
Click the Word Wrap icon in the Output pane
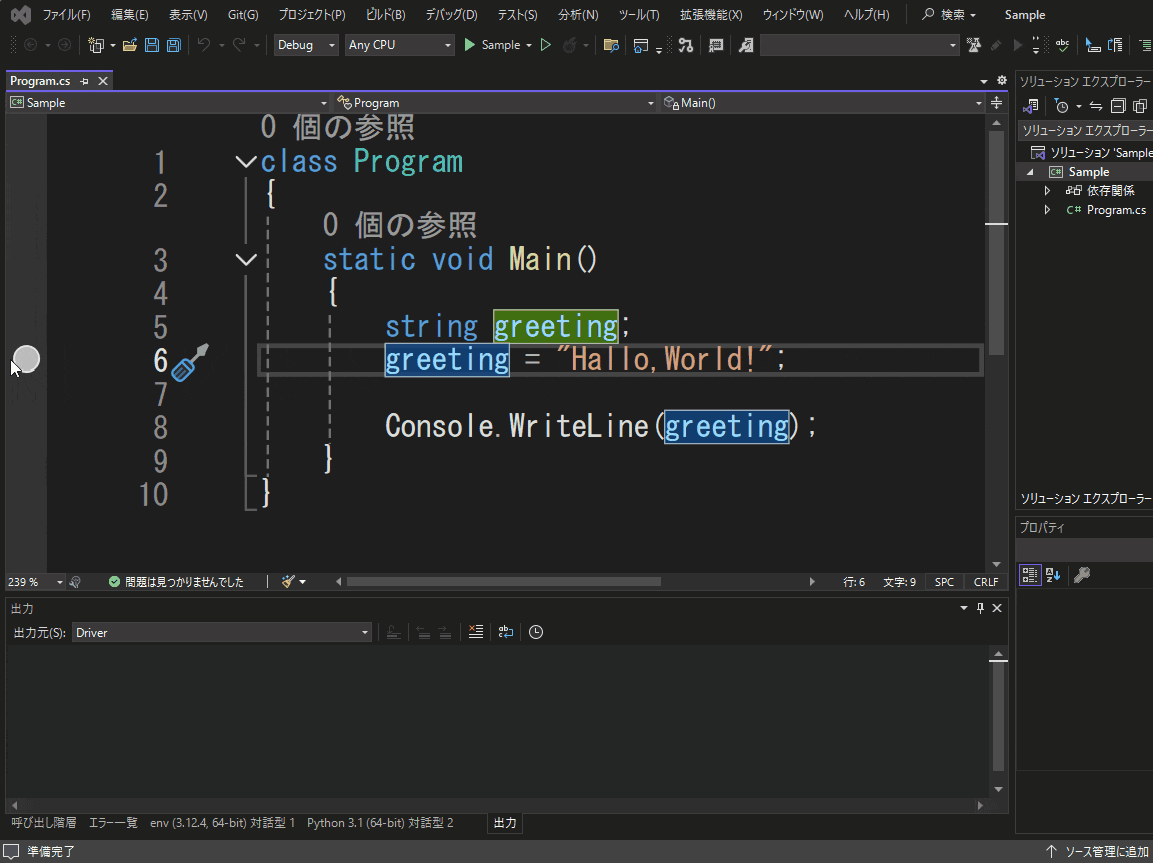tap(505, 631)
